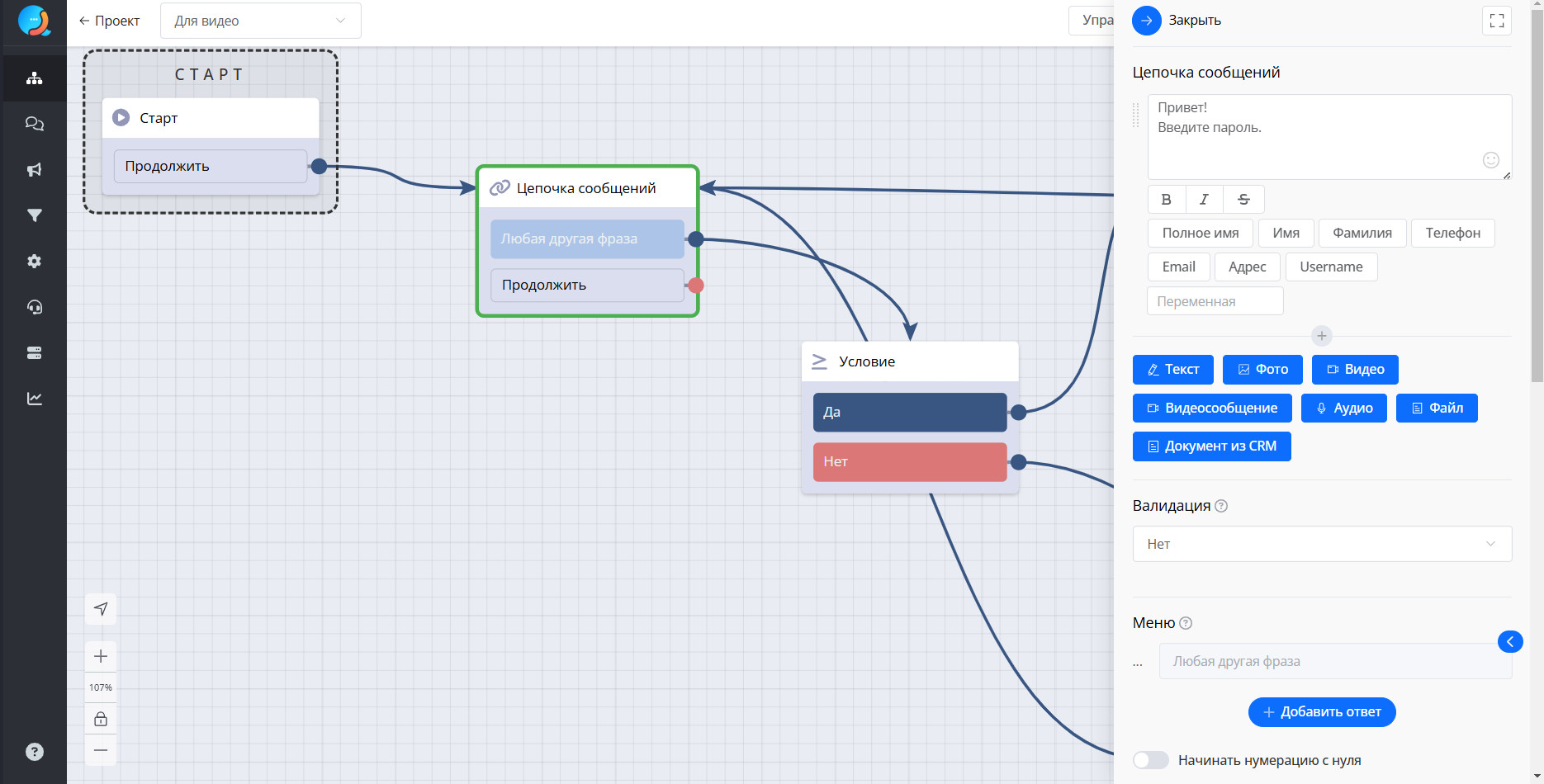
Task: Click the help question mark icon
Action: pos(34,752)
